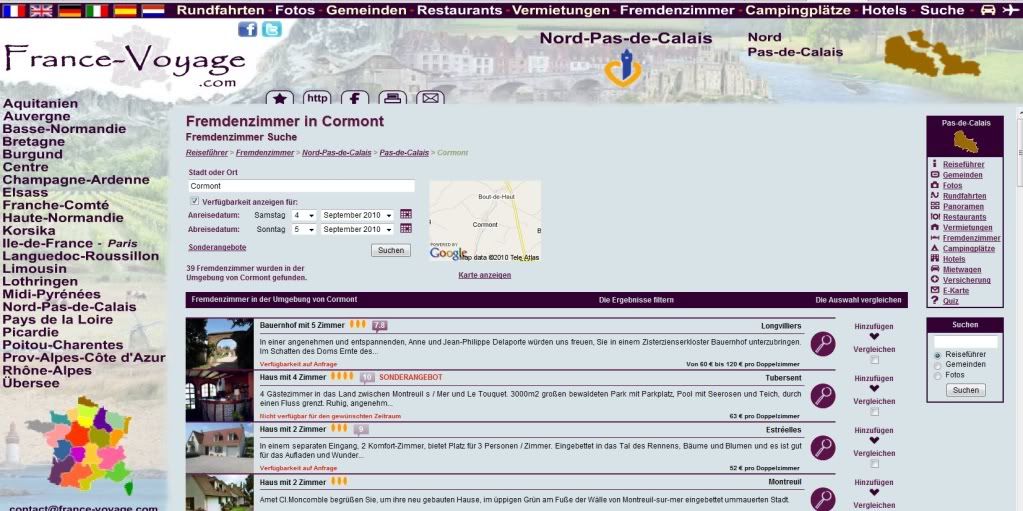Click Suchen button in sidebar box
1023x511 pixels.
pos(966,390)
